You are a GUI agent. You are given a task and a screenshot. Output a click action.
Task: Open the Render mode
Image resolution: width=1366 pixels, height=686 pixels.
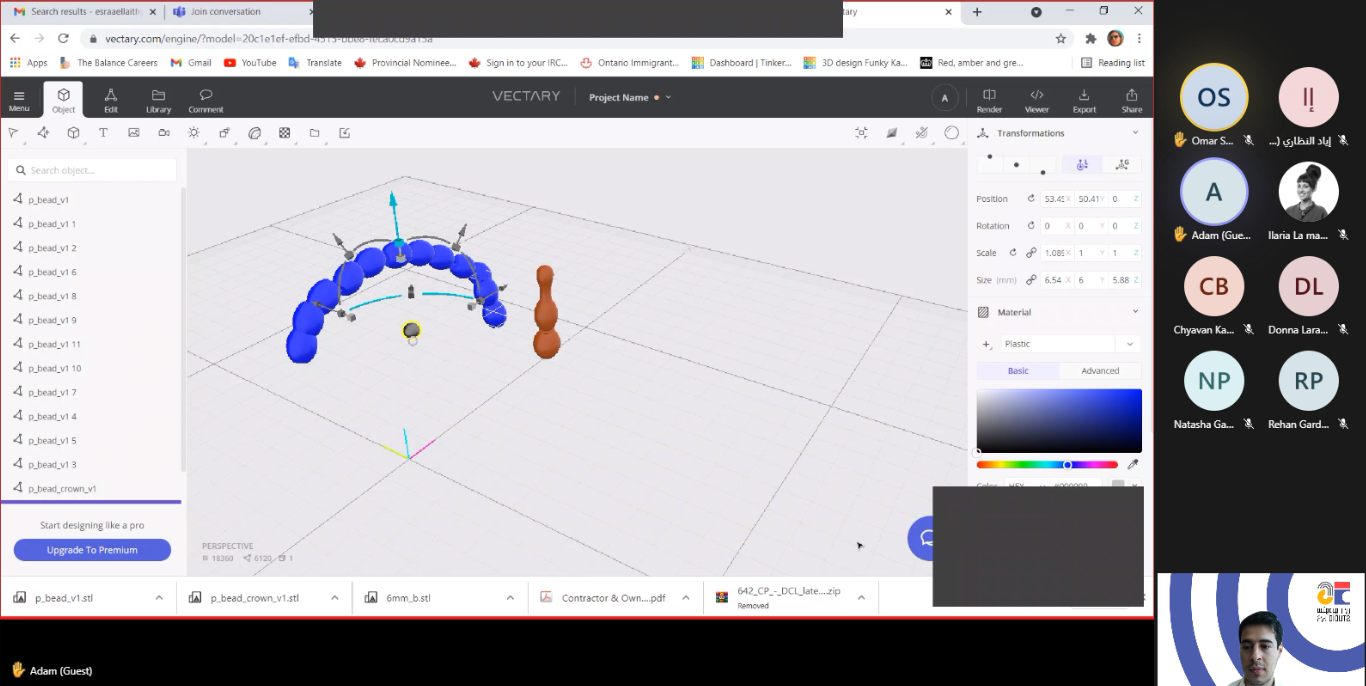coord(989,100)
